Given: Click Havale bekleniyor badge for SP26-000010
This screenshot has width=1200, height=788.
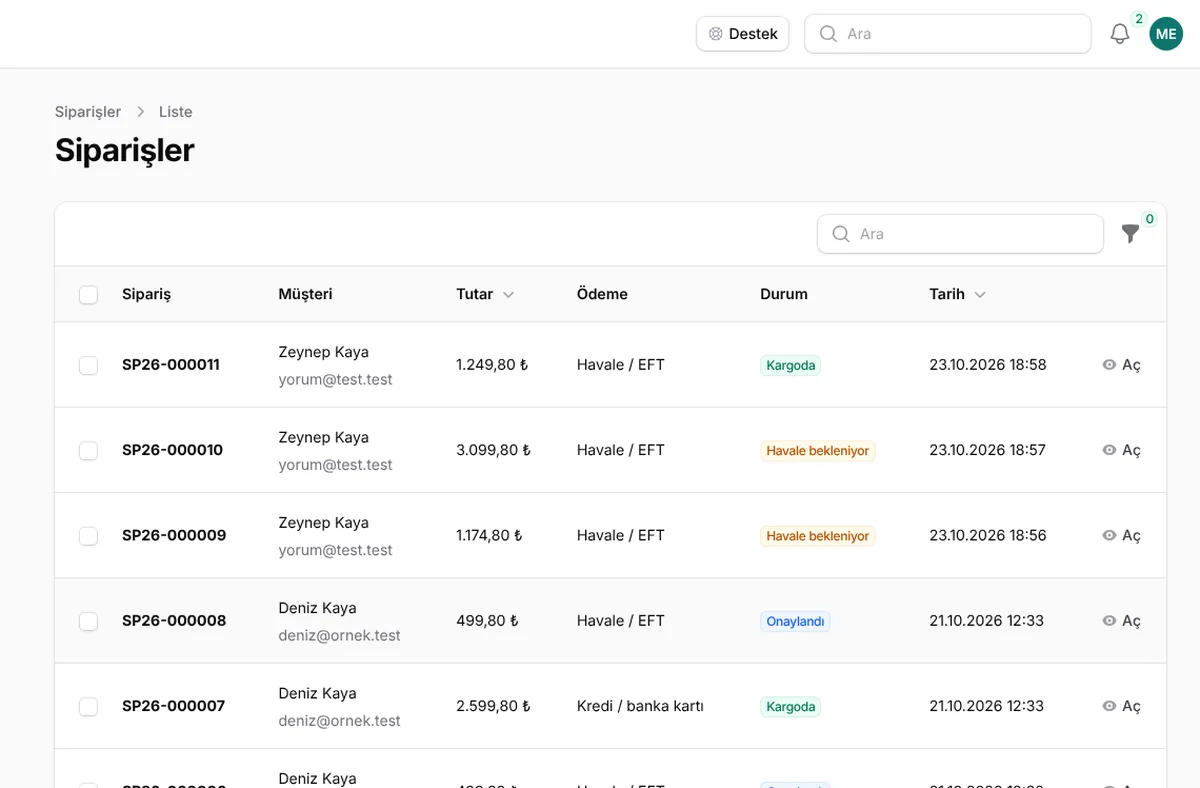Looking at the screenshot, I should pos(818,451).
